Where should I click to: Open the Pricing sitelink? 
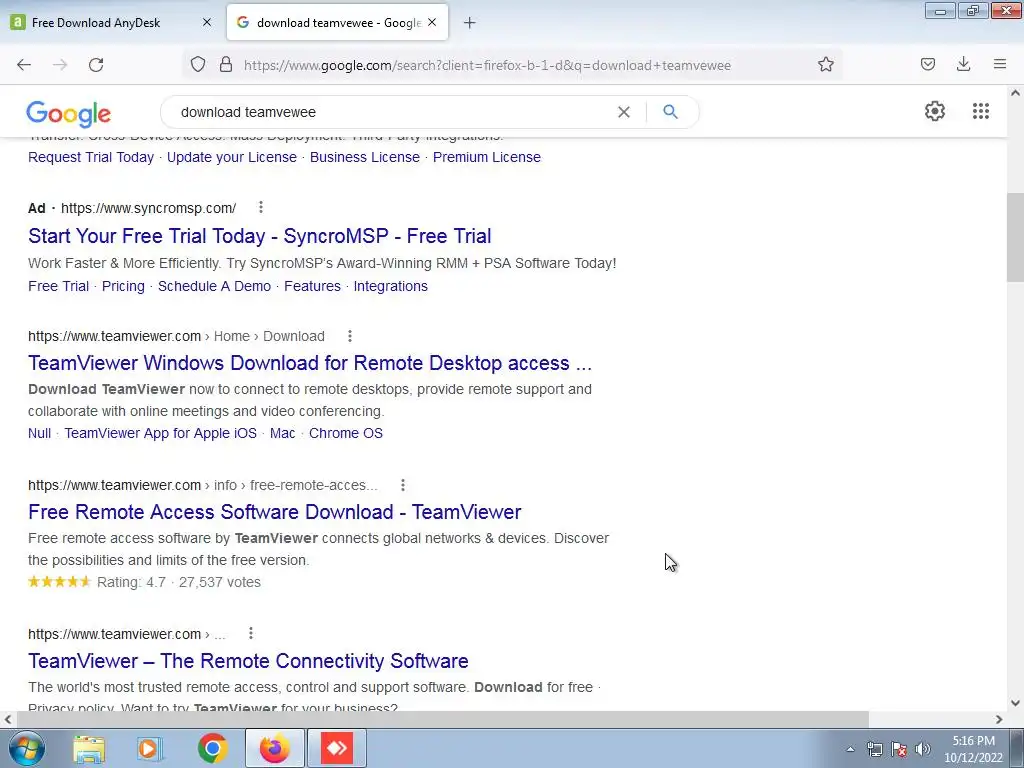pos(123,286)
